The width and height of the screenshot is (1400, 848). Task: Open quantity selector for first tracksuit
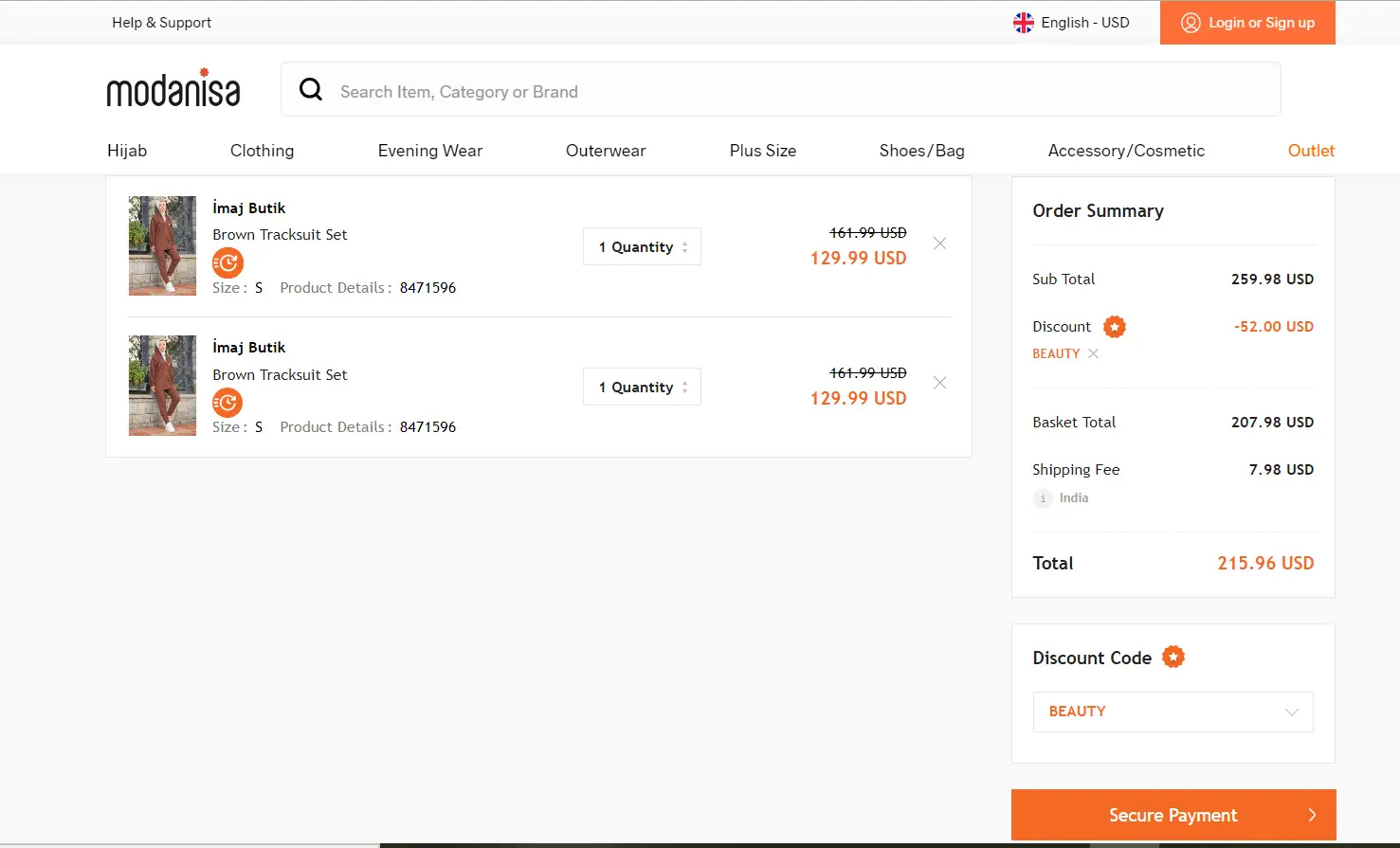click(x=642, y=246)
